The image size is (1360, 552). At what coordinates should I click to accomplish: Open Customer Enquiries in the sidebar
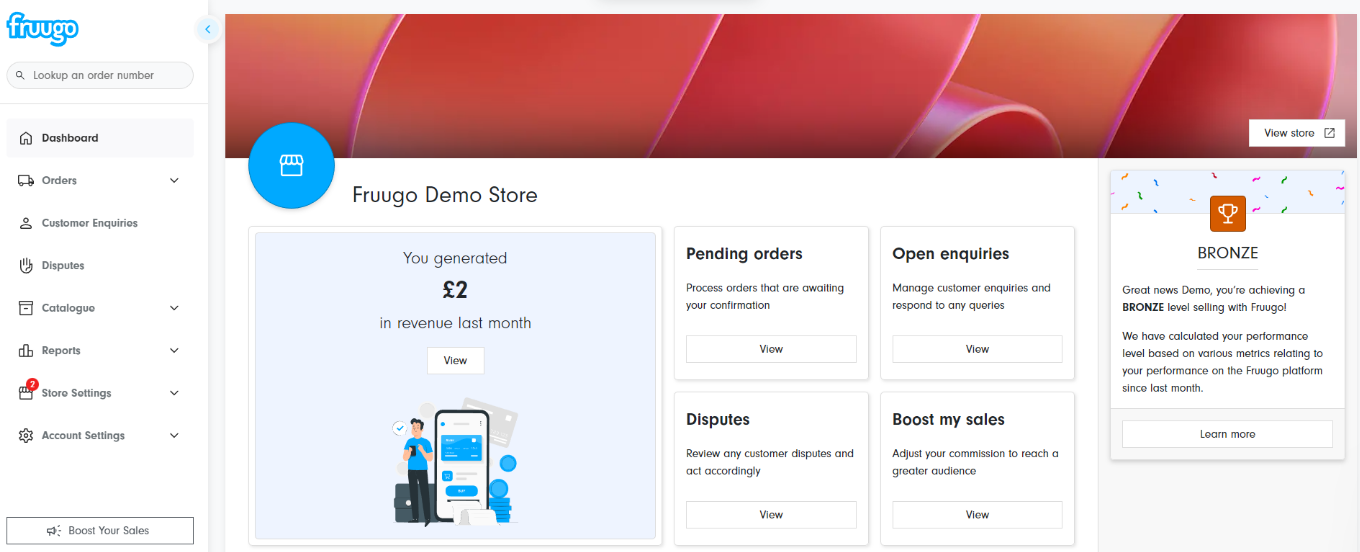[x=89, y=223]
